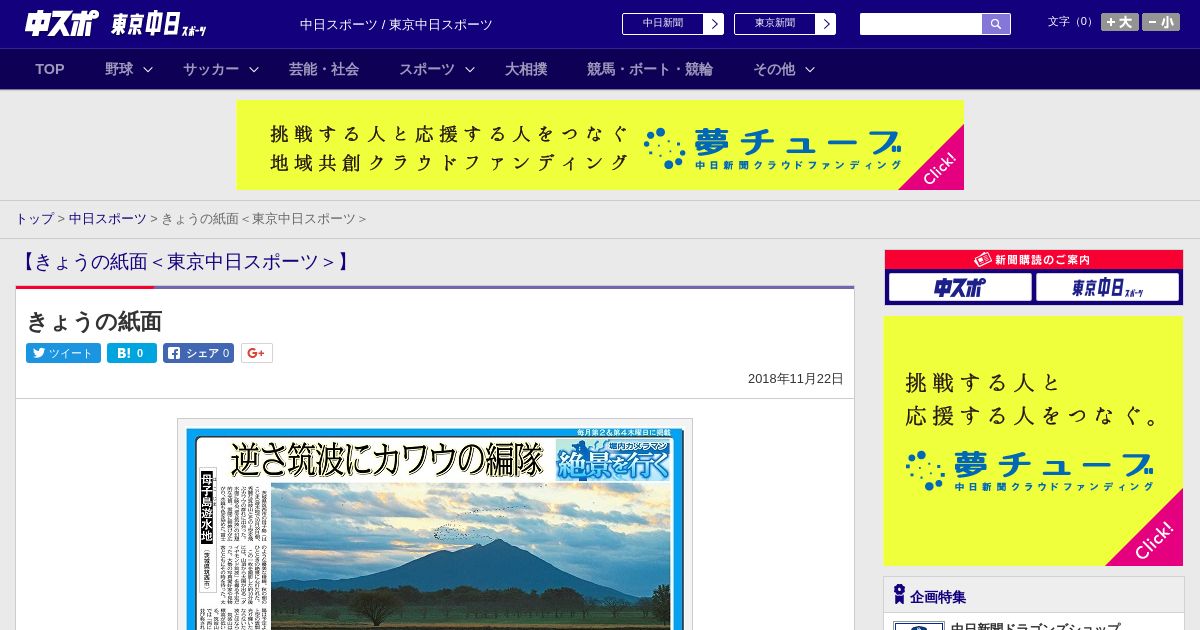Expand the スポーツ menu chevron
Image resolution: width=1200 pixels, height=630 pixels.
point(470,69)
